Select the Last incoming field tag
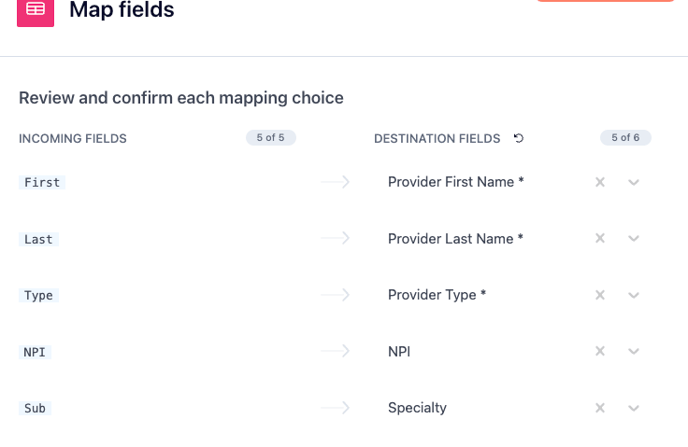 [x=39, y=239]
